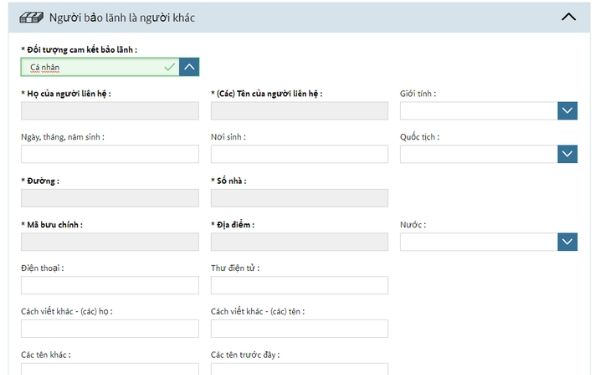
Task: Open the 'Đối tượng cam kết bảo lãnh' dropdown arrow
Action: coord(189,67)
